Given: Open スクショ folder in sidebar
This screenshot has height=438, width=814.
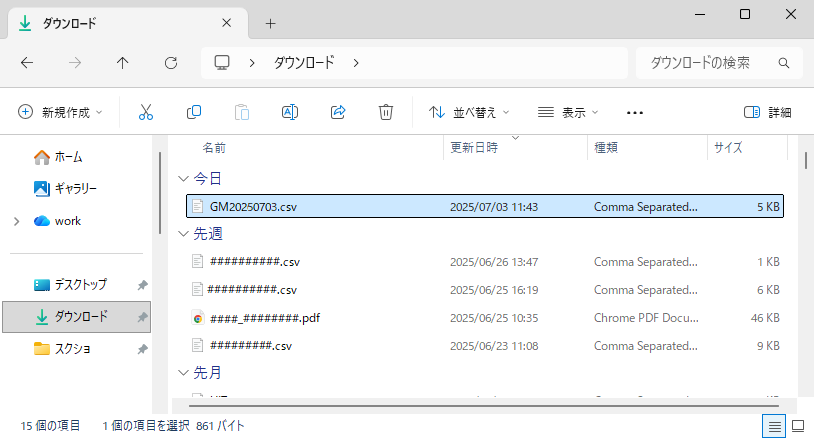Looking at the screenshot, I should pyautogui.click(x=62, y=349).
